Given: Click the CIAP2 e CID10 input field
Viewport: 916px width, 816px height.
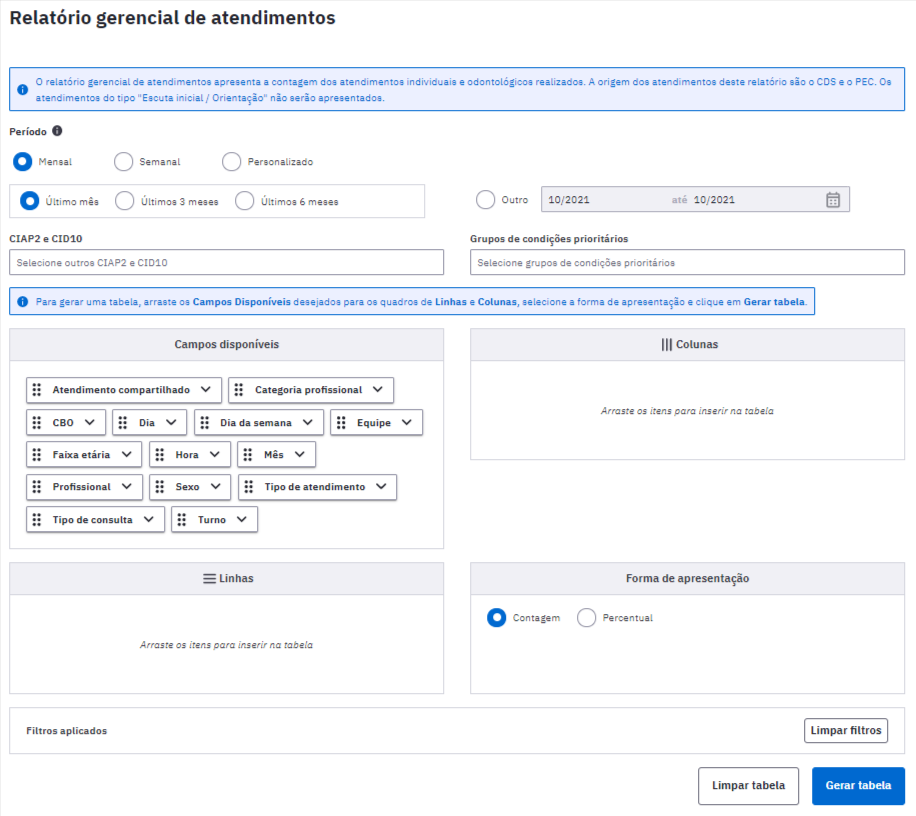Looking at the screenshot, I should (227, 262).
